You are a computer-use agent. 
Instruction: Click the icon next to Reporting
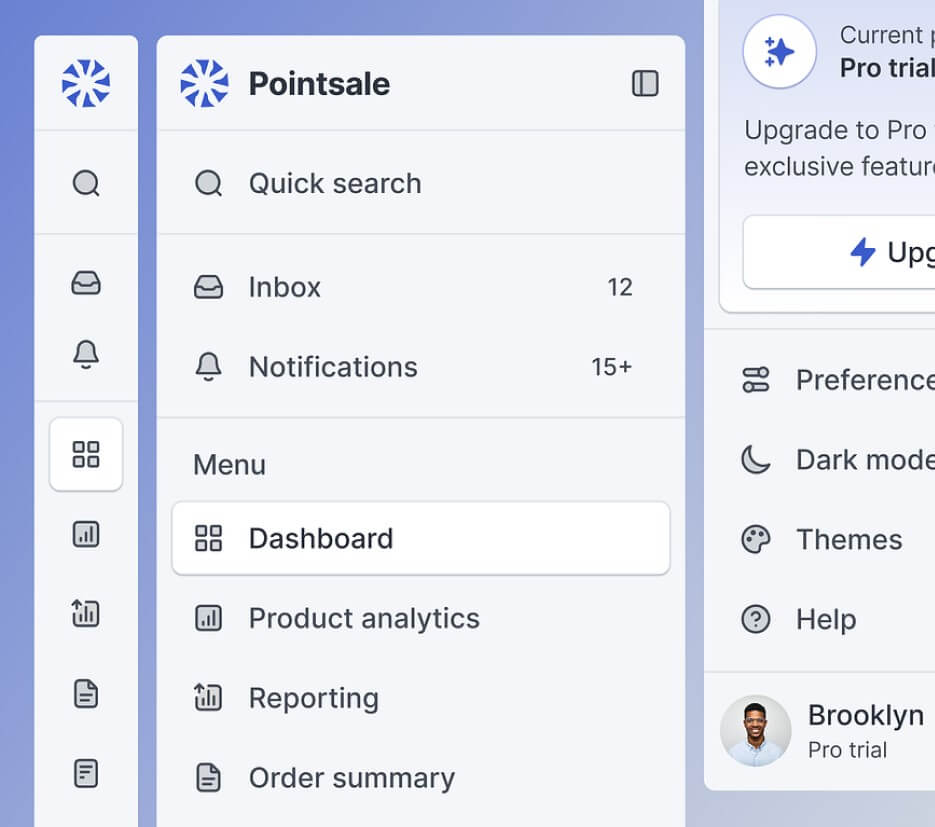point(209,698)
